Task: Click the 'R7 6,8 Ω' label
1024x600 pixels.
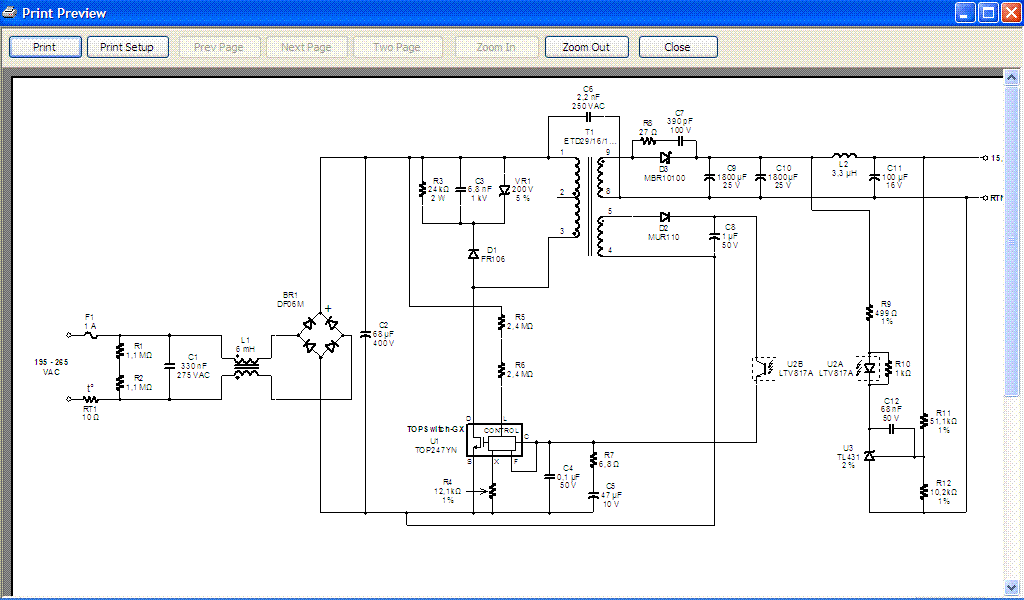Action: 609,459
